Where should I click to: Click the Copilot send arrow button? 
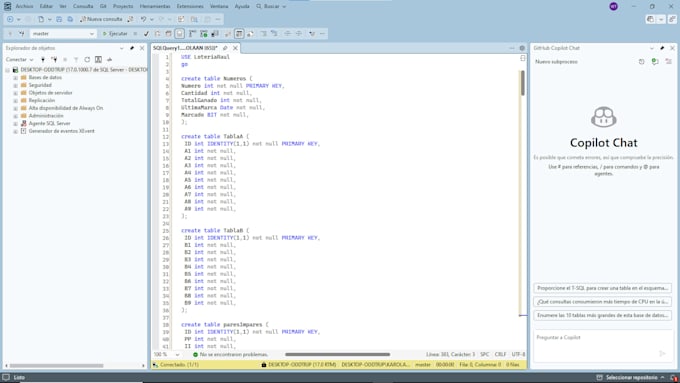[x=662, y=354]
